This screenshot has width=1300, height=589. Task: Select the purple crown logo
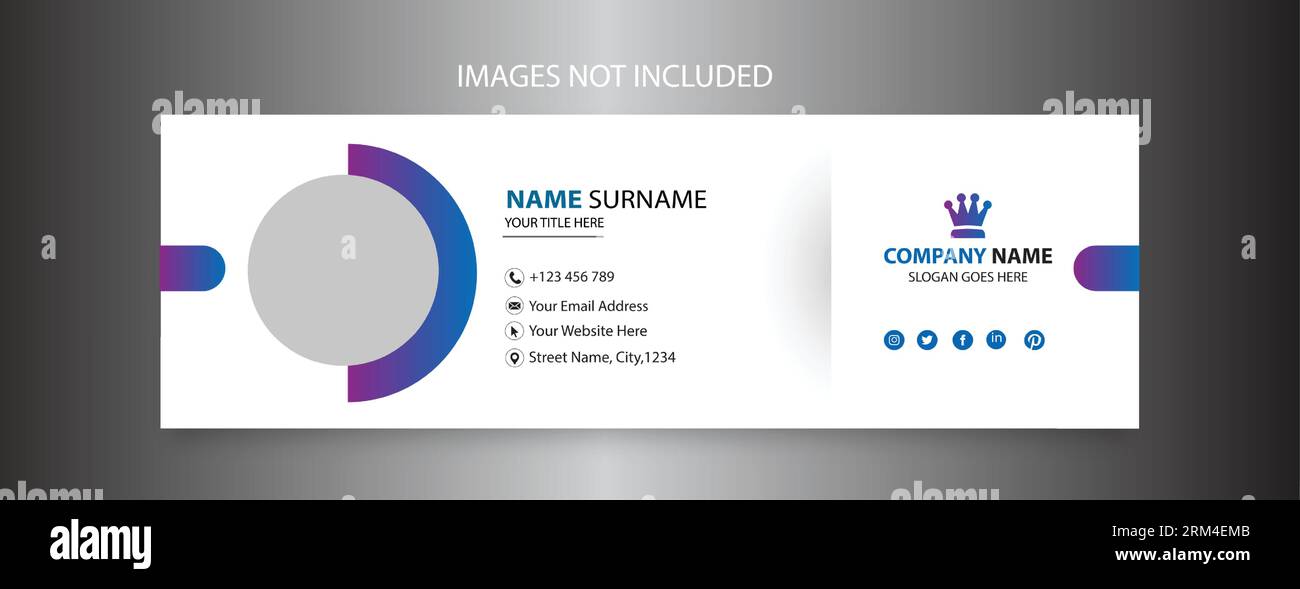967,216
